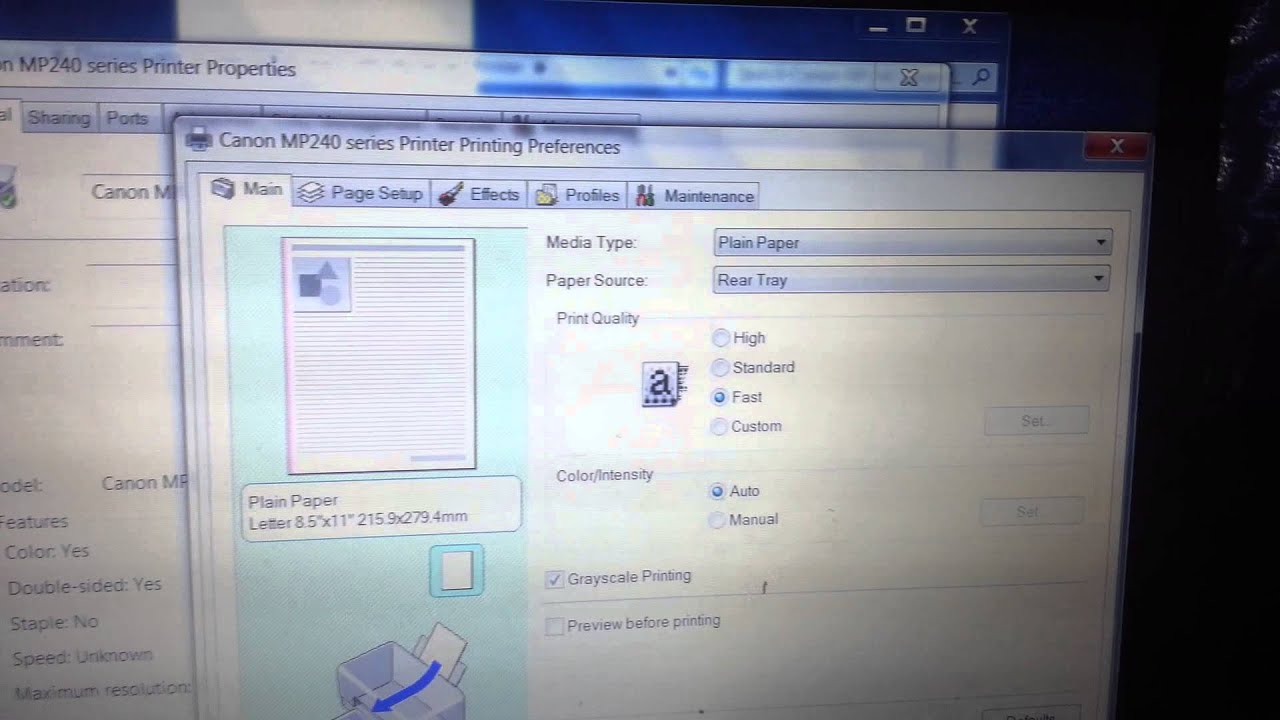Viewport: 1280px width, 720px height.
Task: Minimize the background window
Action: (x=878, y=28)
